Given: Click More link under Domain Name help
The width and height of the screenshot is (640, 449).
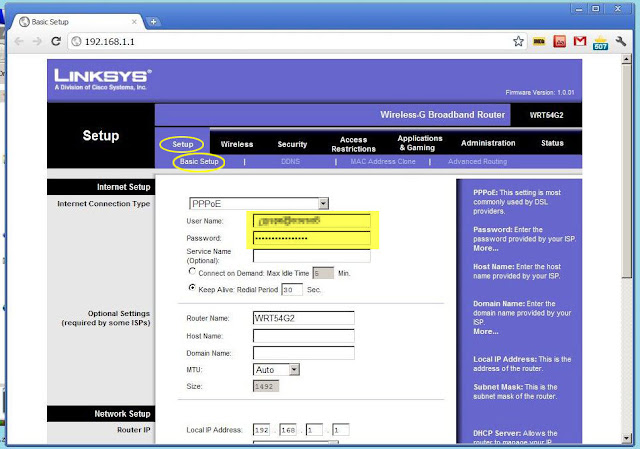Looking at the screenshot, I should (486, 331).
